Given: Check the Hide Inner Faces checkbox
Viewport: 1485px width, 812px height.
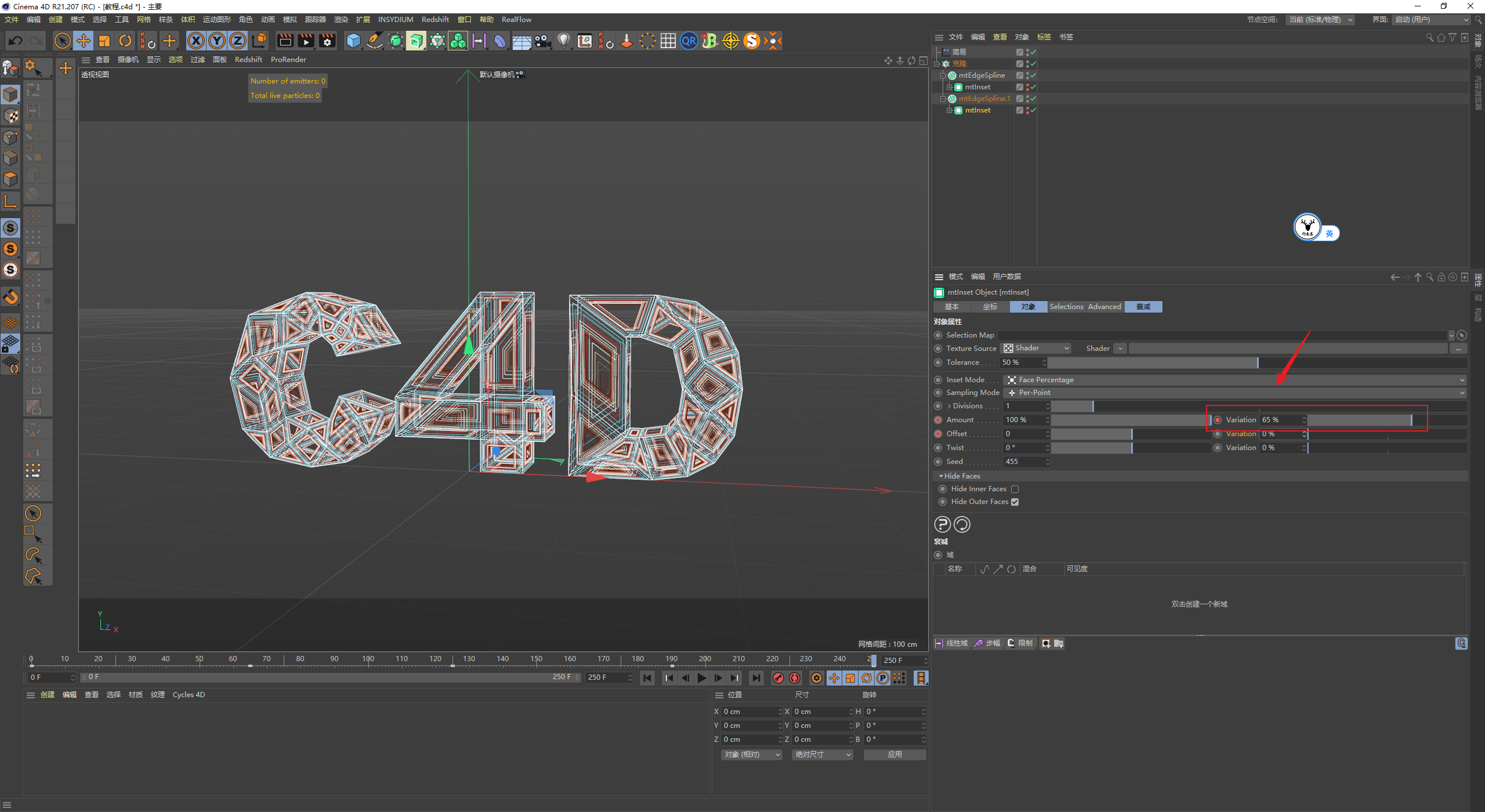Looking at the screenshot, I should (1015, 489).
